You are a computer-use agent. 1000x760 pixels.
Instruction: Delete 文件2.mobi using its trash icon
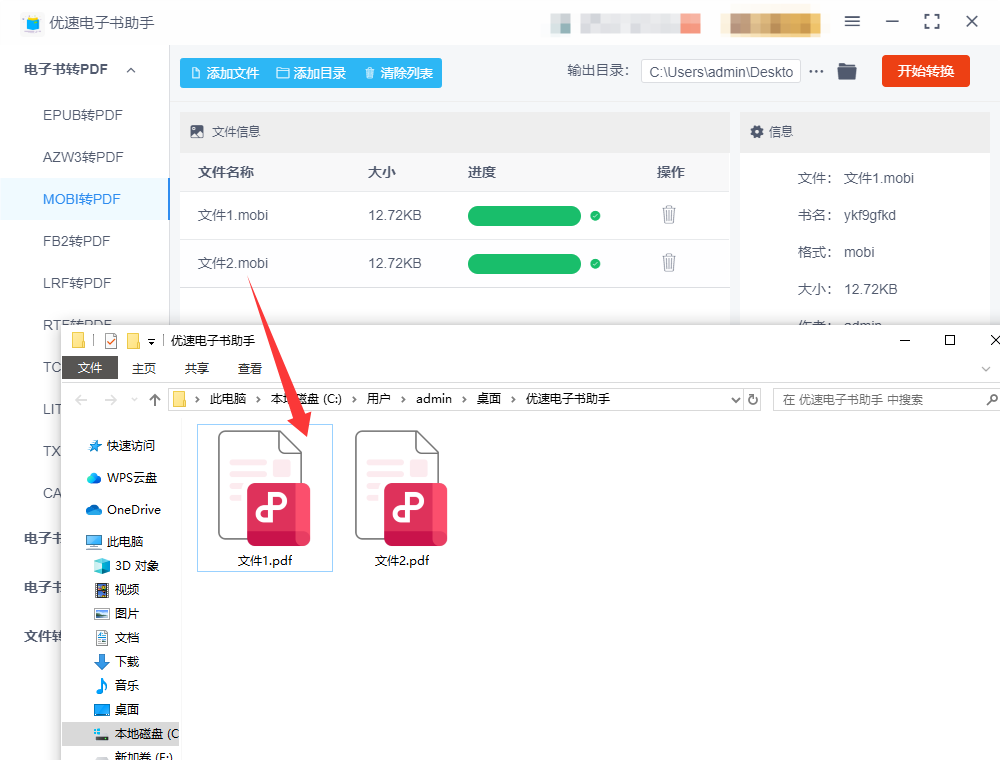coord(668,263)
